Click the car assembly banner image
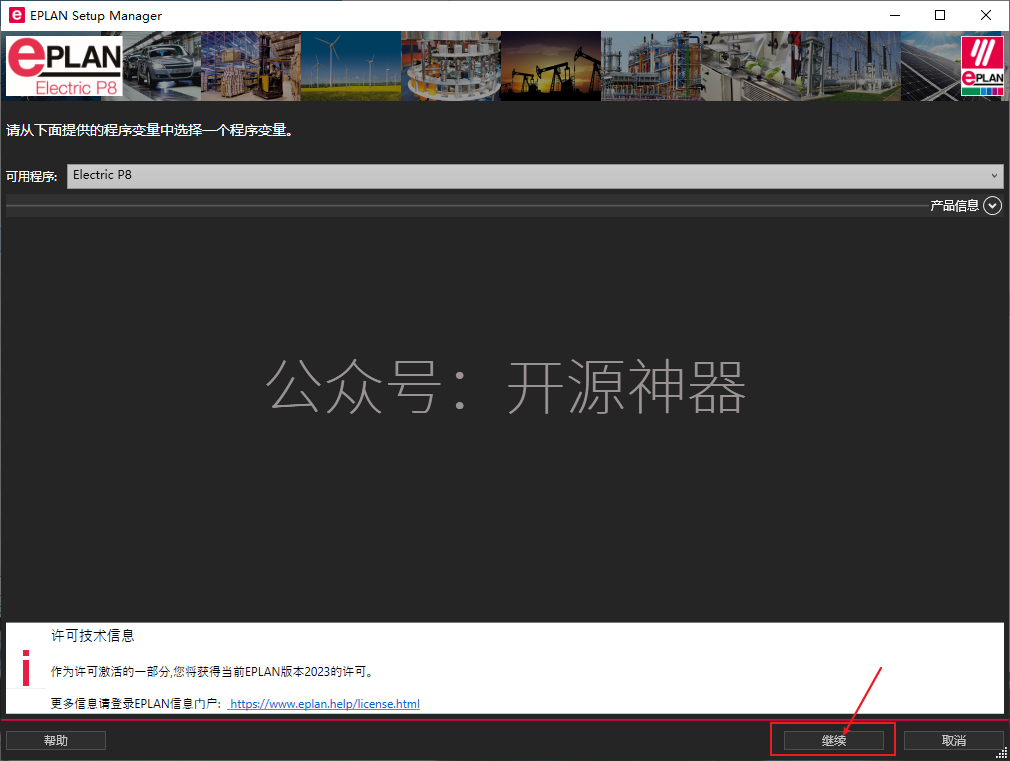The width and height of the screenshot is (1010, 761). [162, 66]
